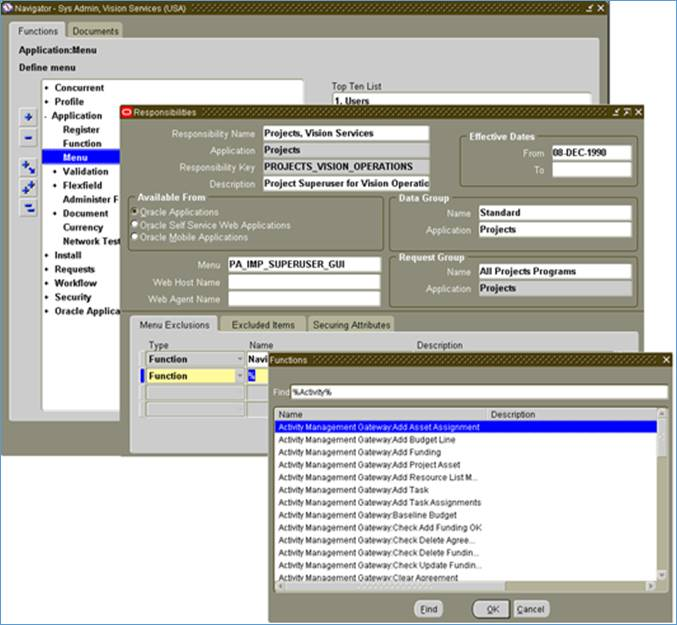Click the Find field containing %Activity%
Image resolution: width=677 pixels, height=625 pixels.
479,392
